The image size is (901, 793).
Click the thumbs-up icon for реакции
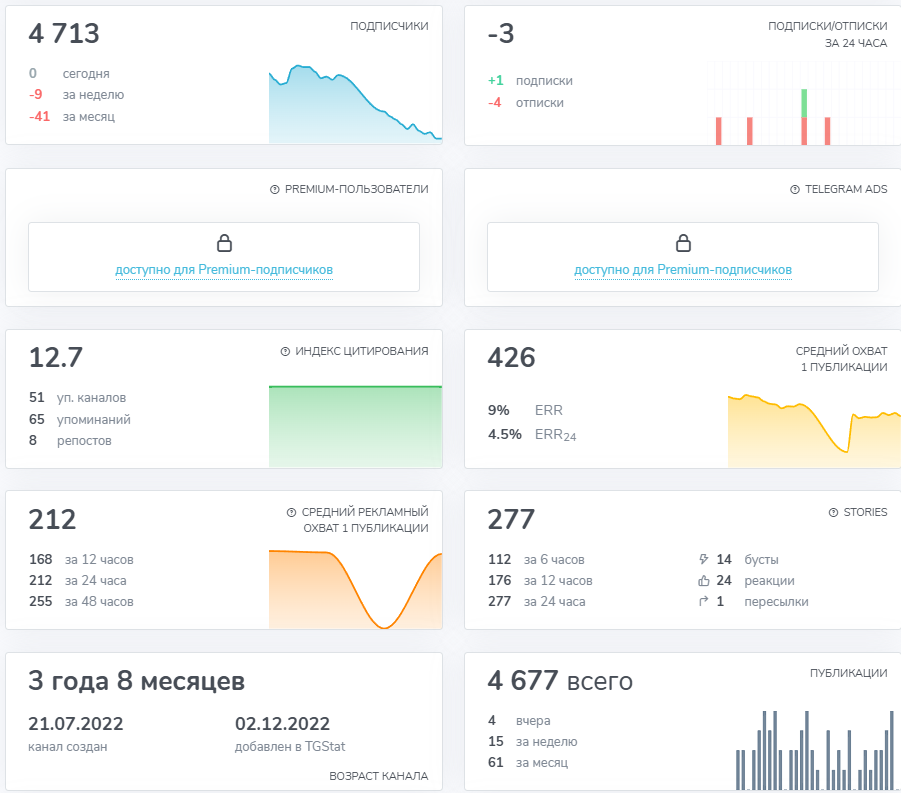click(x=703, y=580)
